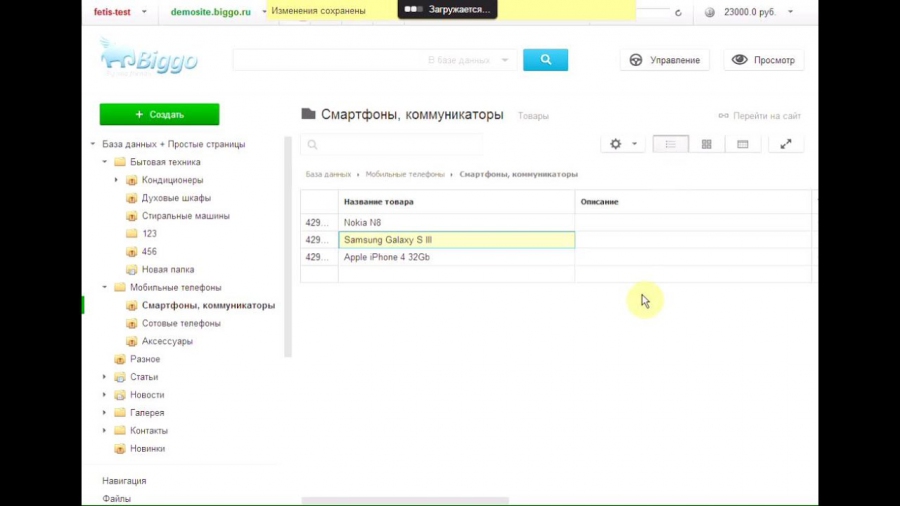Viewport: 900px width, 506px height.
Task: Collapse the База данных + Простые страницы tree
Action: pos(93,144)
